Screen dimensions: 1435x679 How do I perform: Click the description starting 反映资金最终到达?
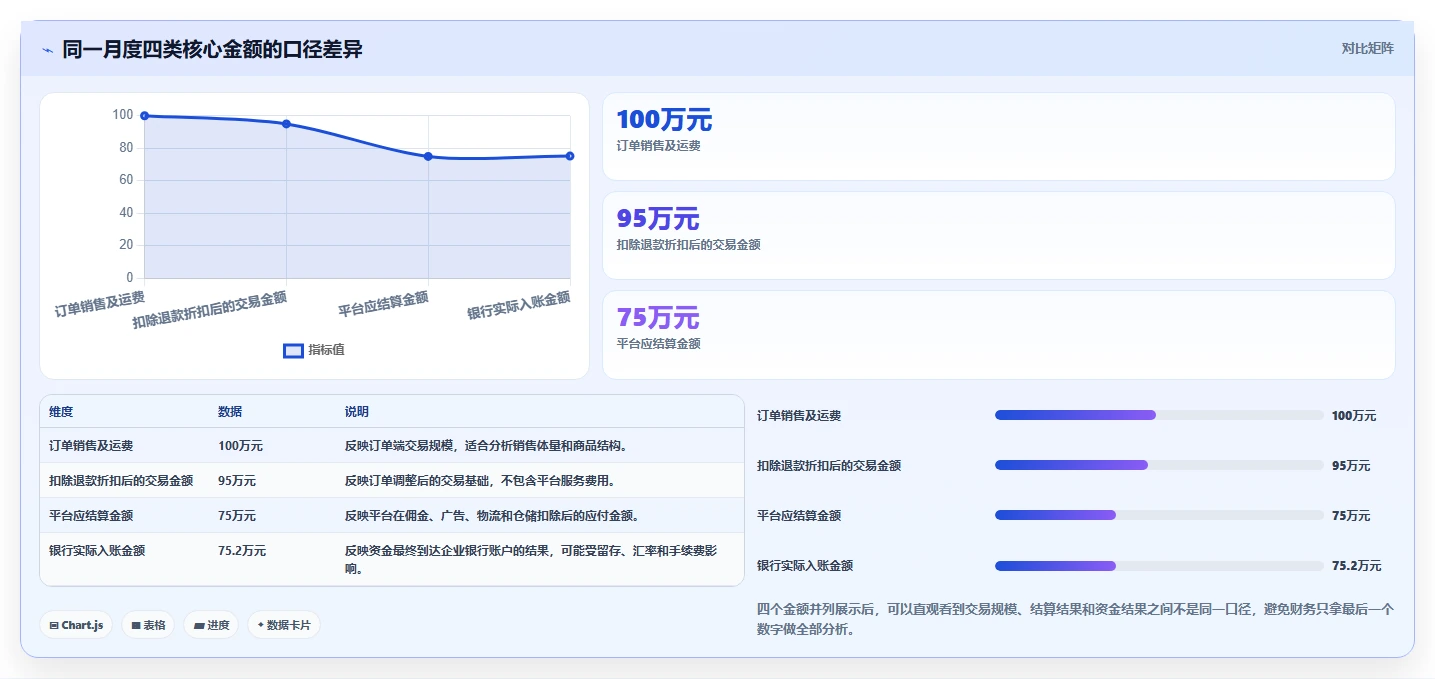[x=530, y=560]
